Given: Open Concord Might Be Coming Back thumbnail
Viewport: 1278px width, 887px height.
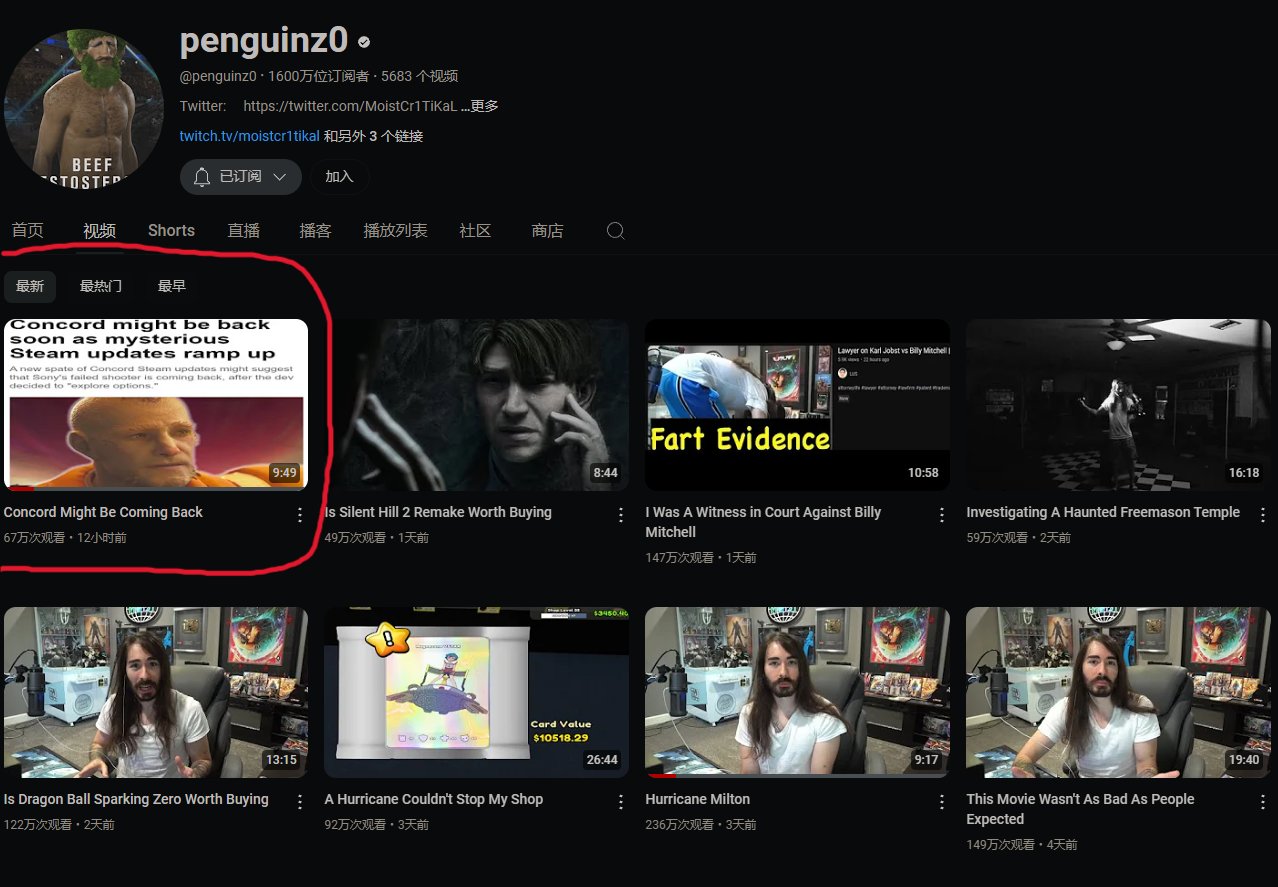Looking at the screenshot, I should pyautogui.click(x=156, y=405).
